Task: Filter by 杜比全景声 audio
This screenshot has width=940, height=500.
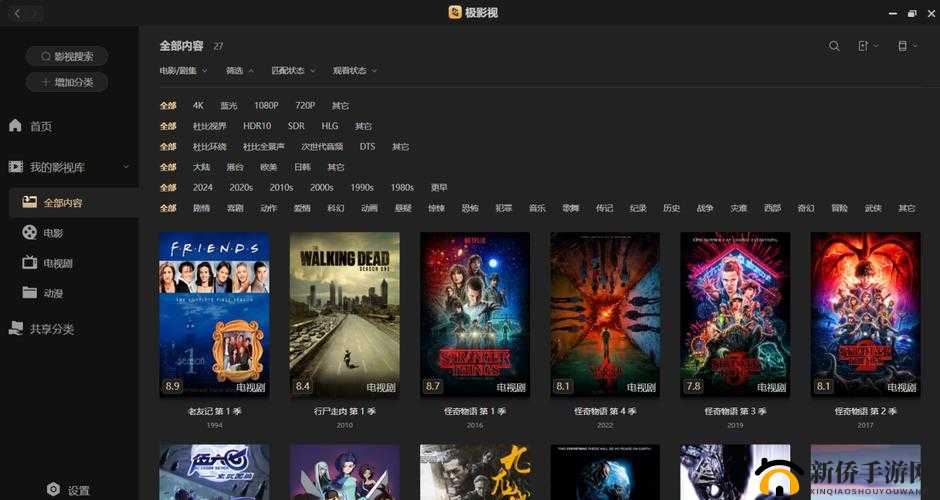Action: click(264, 146)
